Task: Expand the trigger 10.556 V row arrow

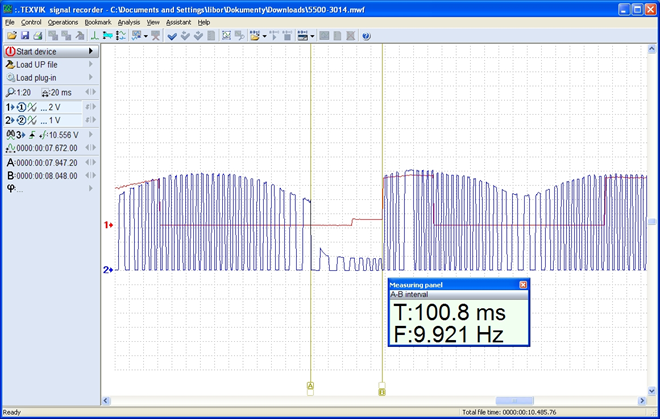Action: point(90,134)
